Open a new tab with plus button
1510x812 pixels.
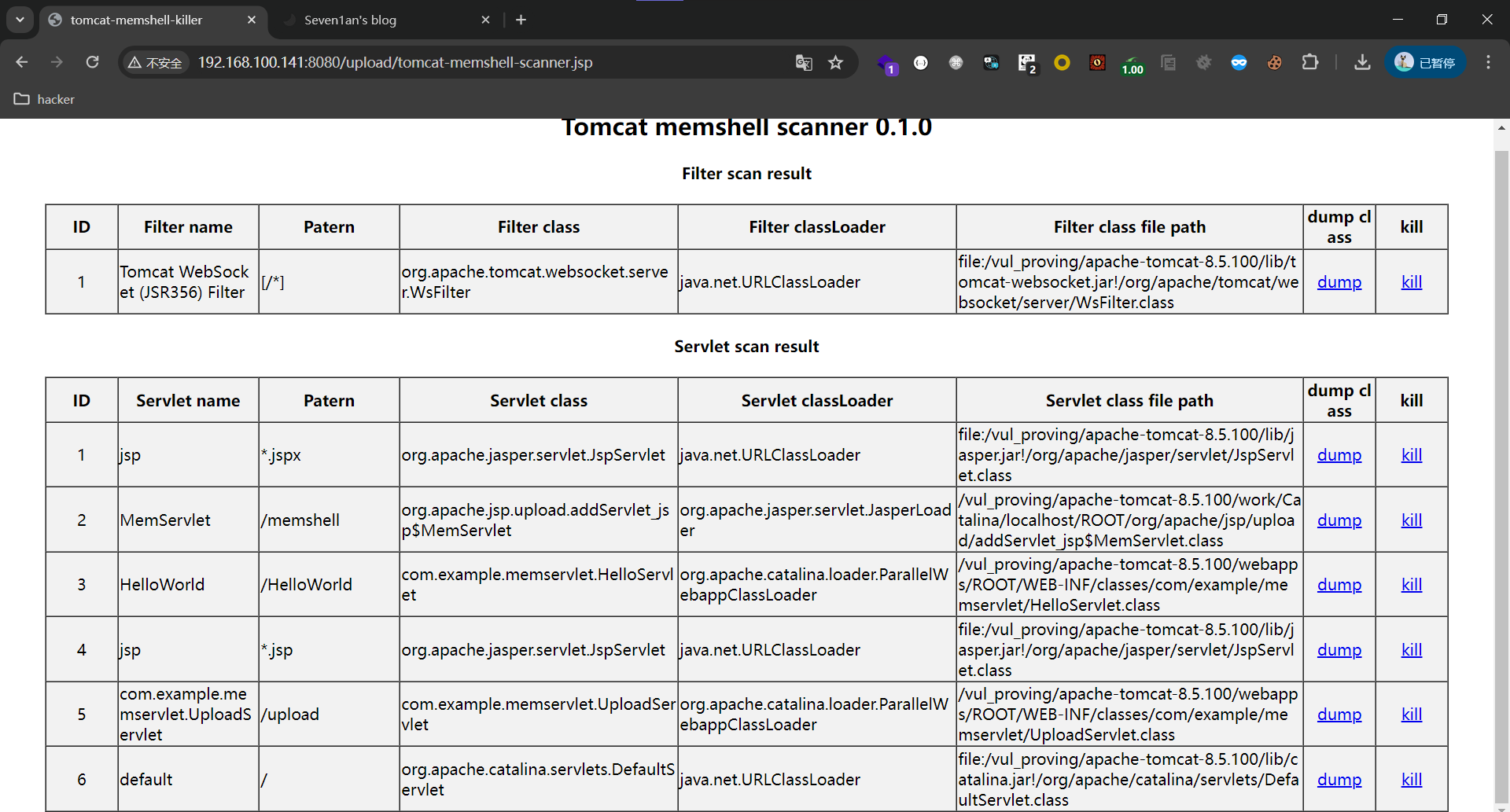click(521, 20)
